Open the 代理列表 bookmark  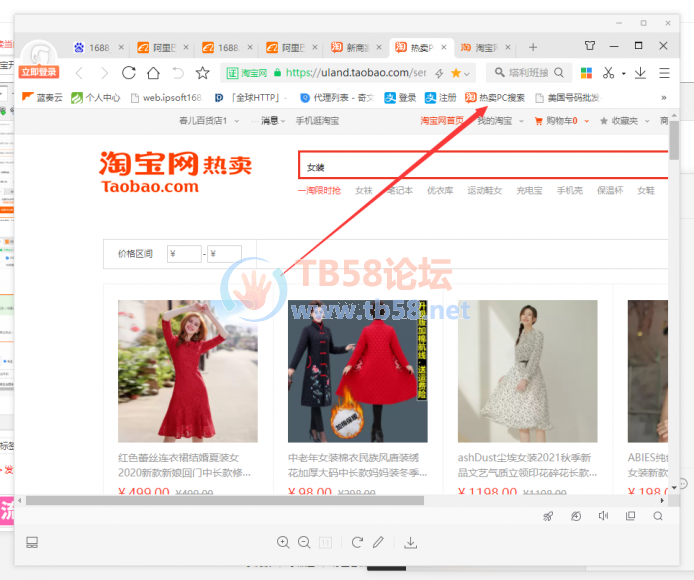pos(337,97)
